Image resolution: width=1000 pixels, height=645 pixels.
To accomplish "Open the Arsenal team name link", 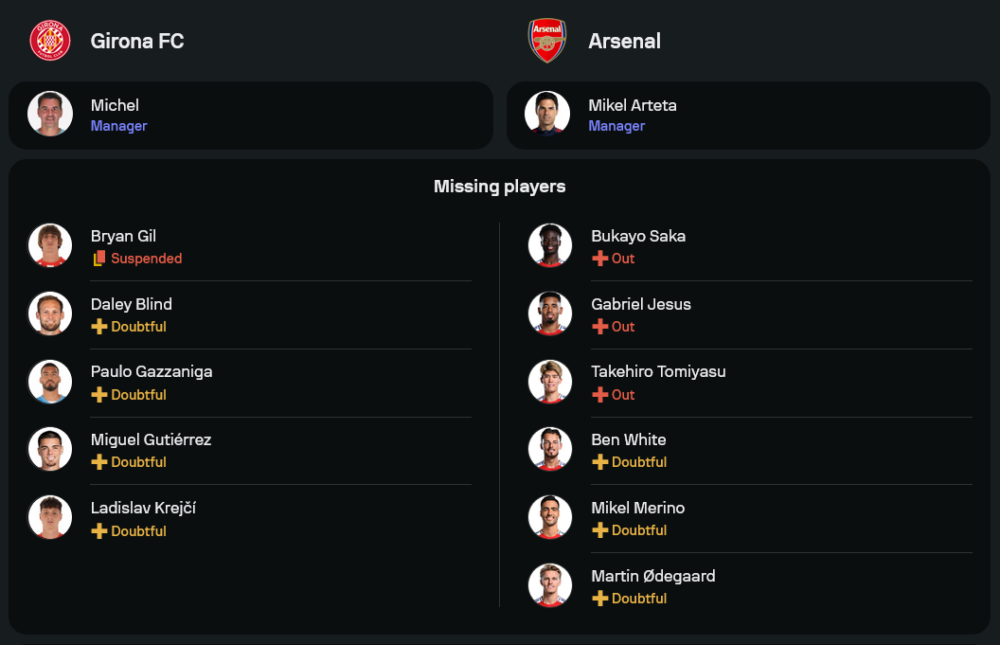I will point(624,41).
